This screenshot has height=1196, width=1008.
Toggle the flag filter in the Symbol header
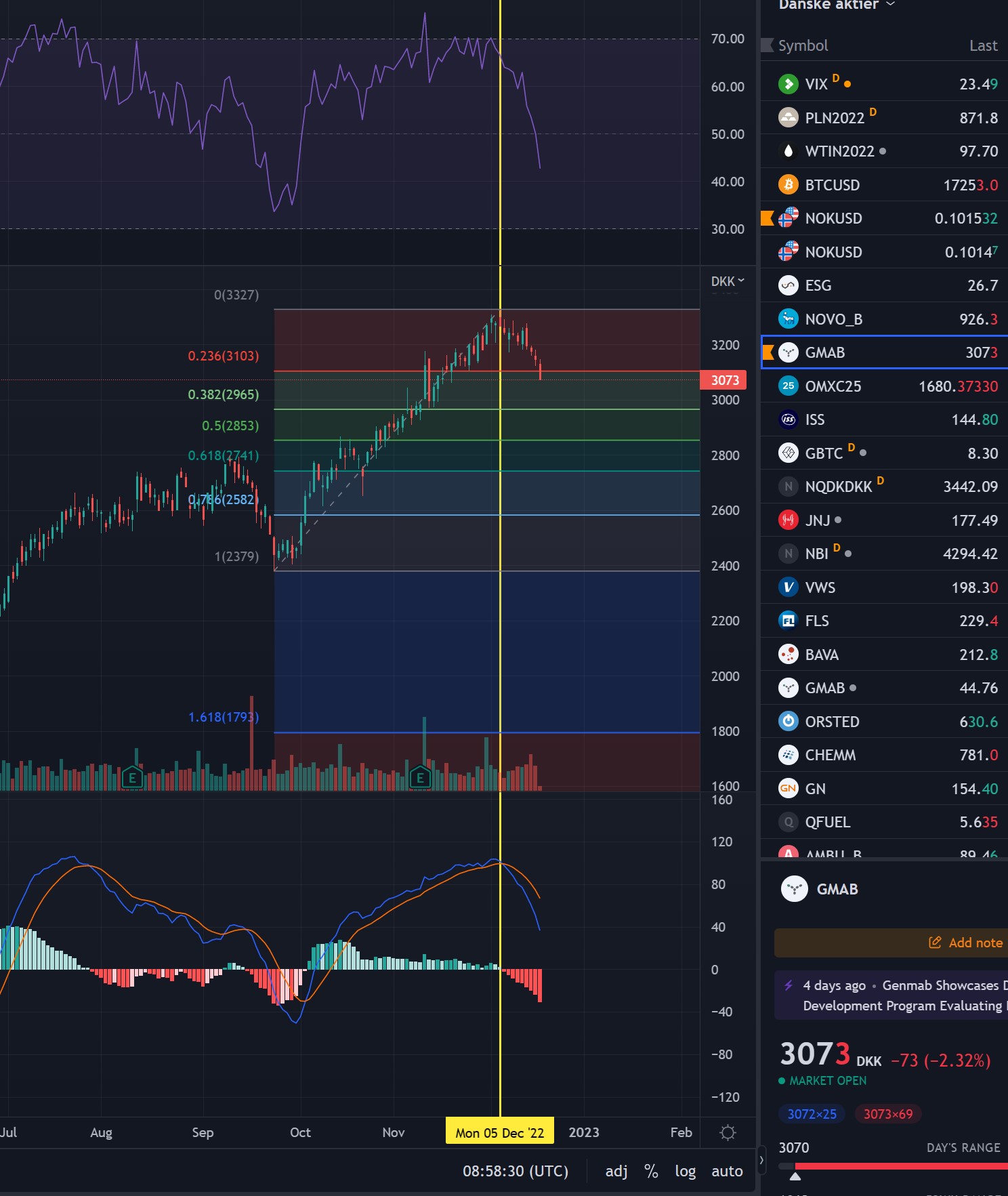coord(768,45)
